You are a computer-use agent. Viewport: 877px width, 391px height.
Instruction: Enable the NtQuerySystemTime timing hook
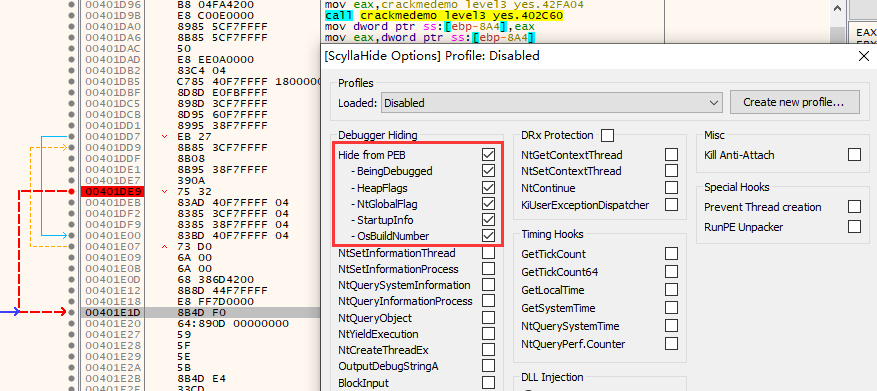pyautogui.click(x=671, y=326)
